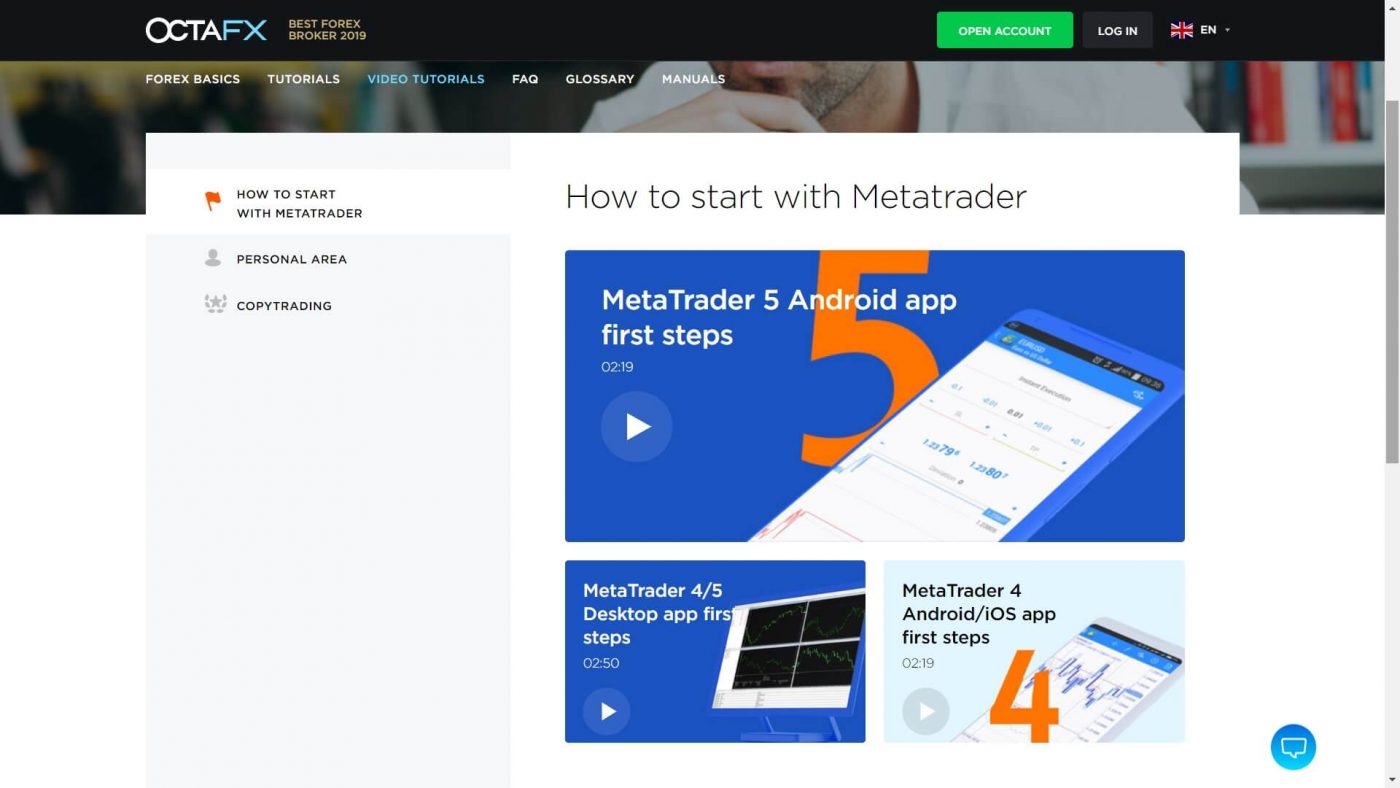Screen dimensions: 1400x788
Task: Expand the EN language dropdown arrow
Action: tap(1227, 30)
